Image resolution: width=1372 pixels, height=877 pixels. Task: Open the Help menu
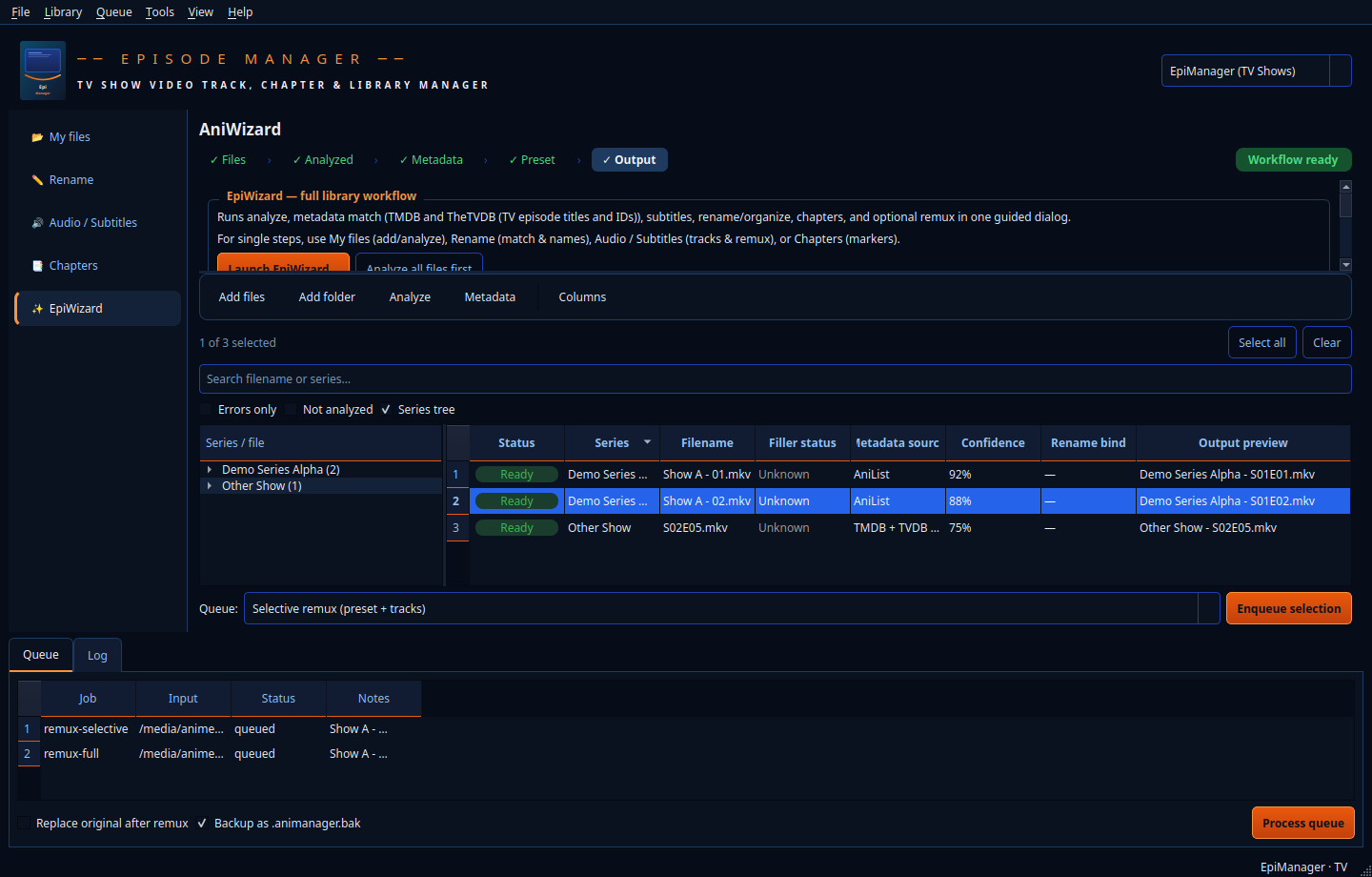[x=240, y=12]
